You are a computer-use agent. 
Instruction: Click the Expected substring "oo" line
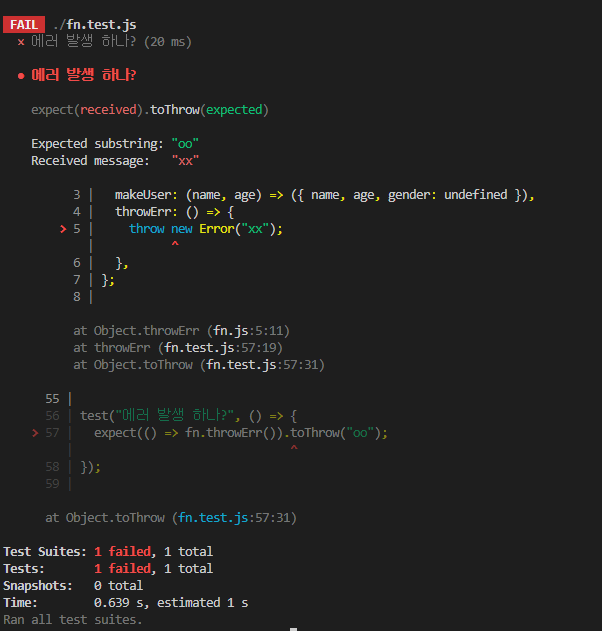pyautogui.click(x=115, y=144)
